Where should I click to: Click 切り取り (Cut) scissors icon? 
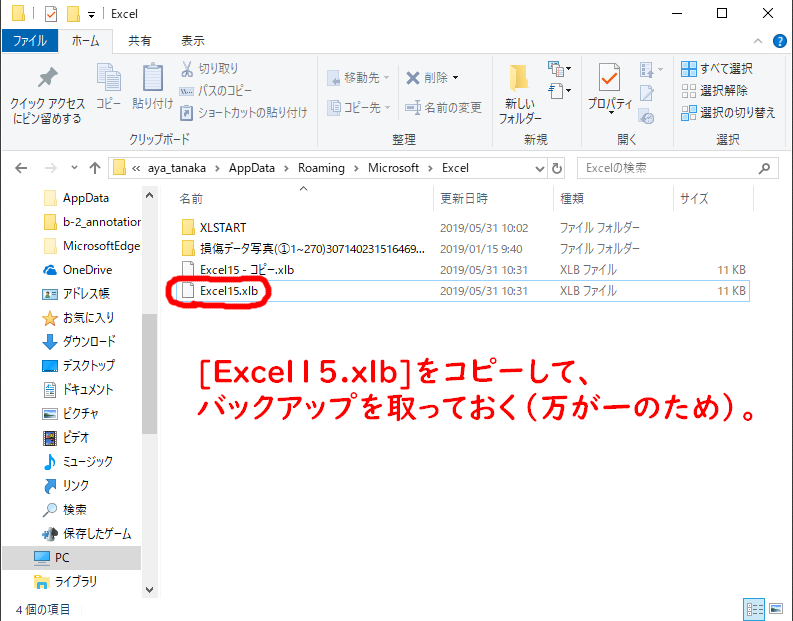coord(187,68)
